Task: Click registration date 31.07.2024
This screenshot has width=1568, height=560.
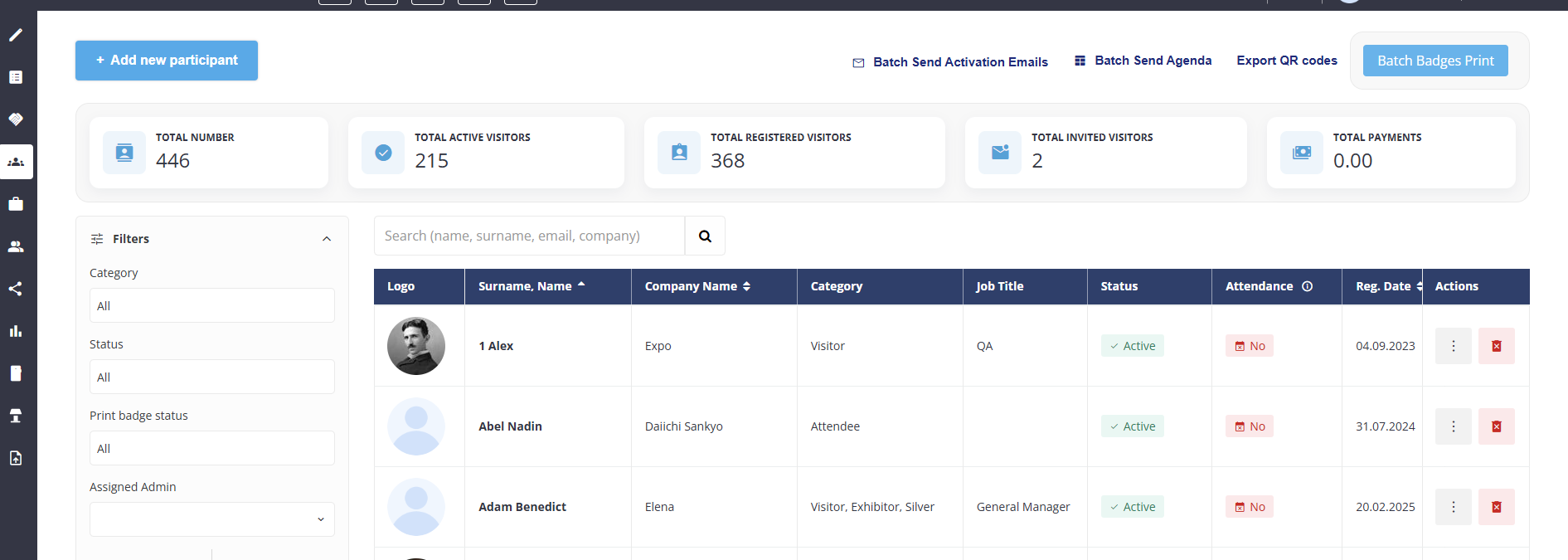Action: (x=1386, y=426)
